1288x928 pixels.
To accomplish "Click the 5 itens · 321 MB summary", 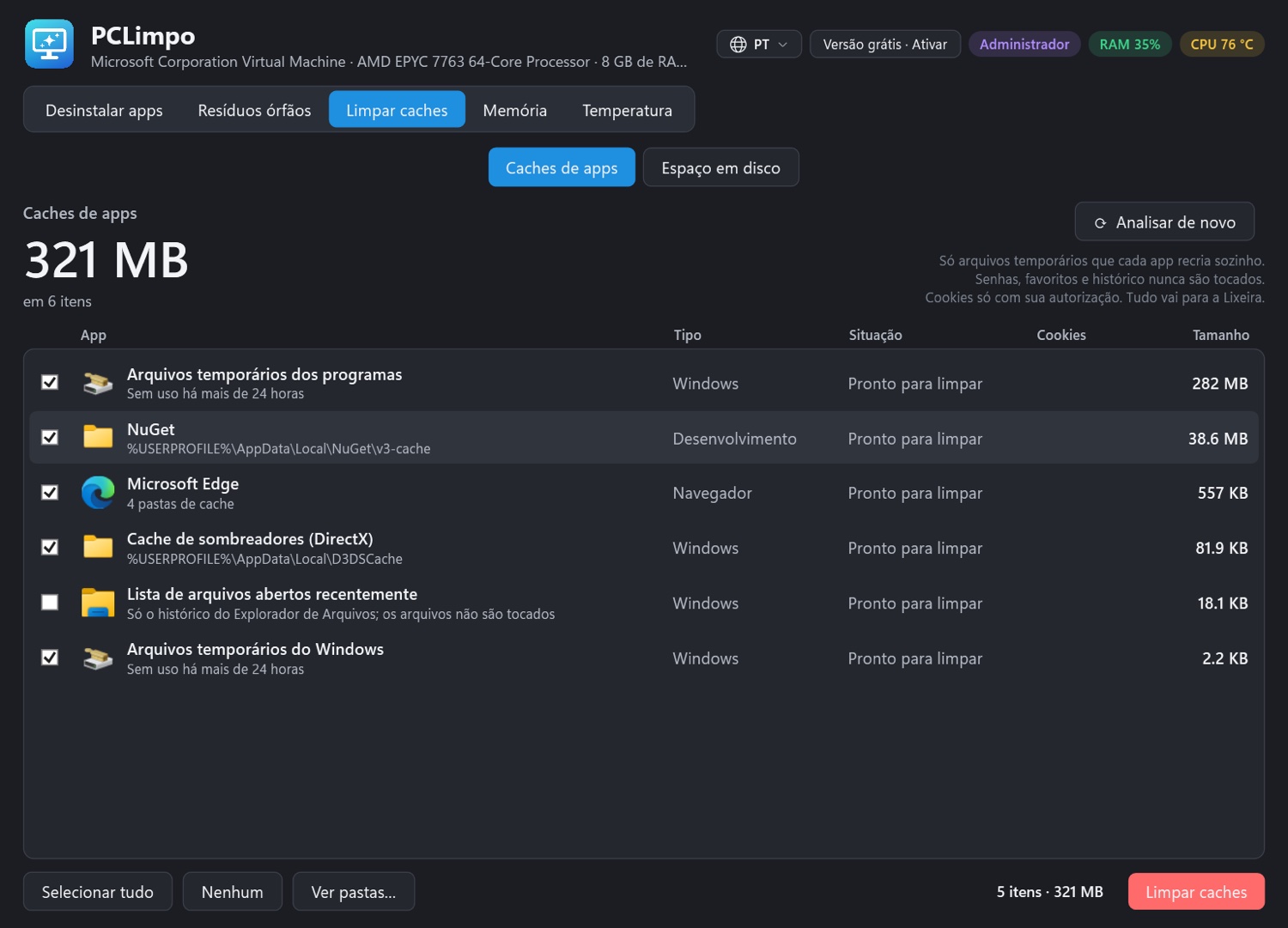I will point(1049,892).
